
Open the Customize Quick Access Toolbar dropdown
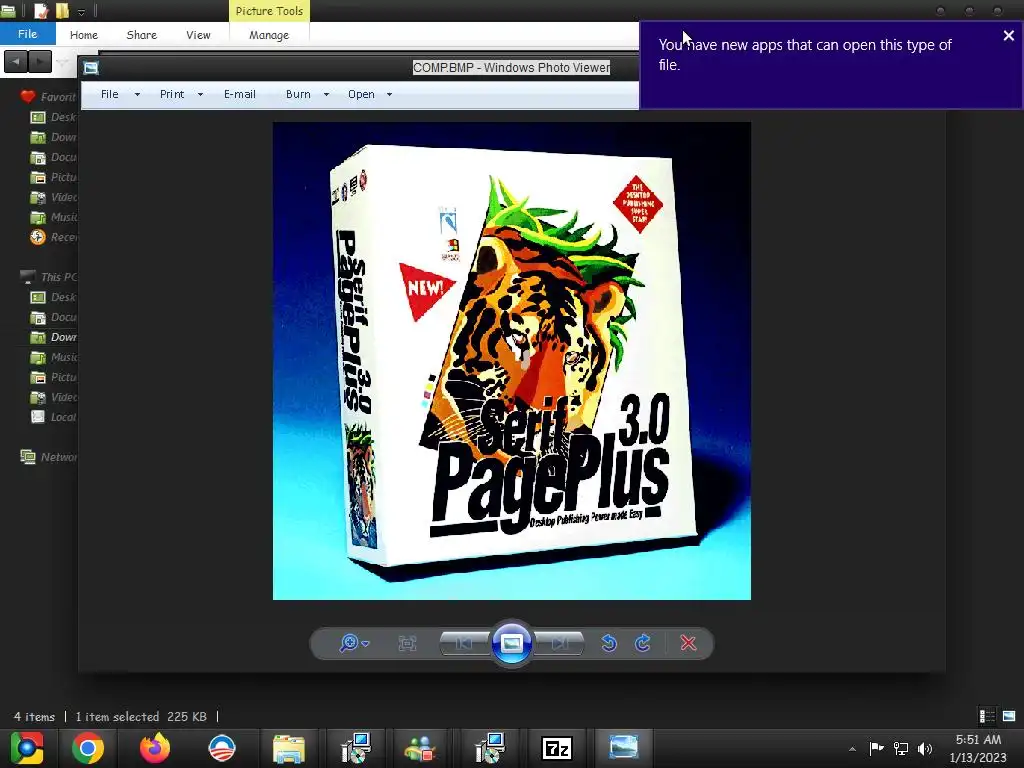point(82,12)
